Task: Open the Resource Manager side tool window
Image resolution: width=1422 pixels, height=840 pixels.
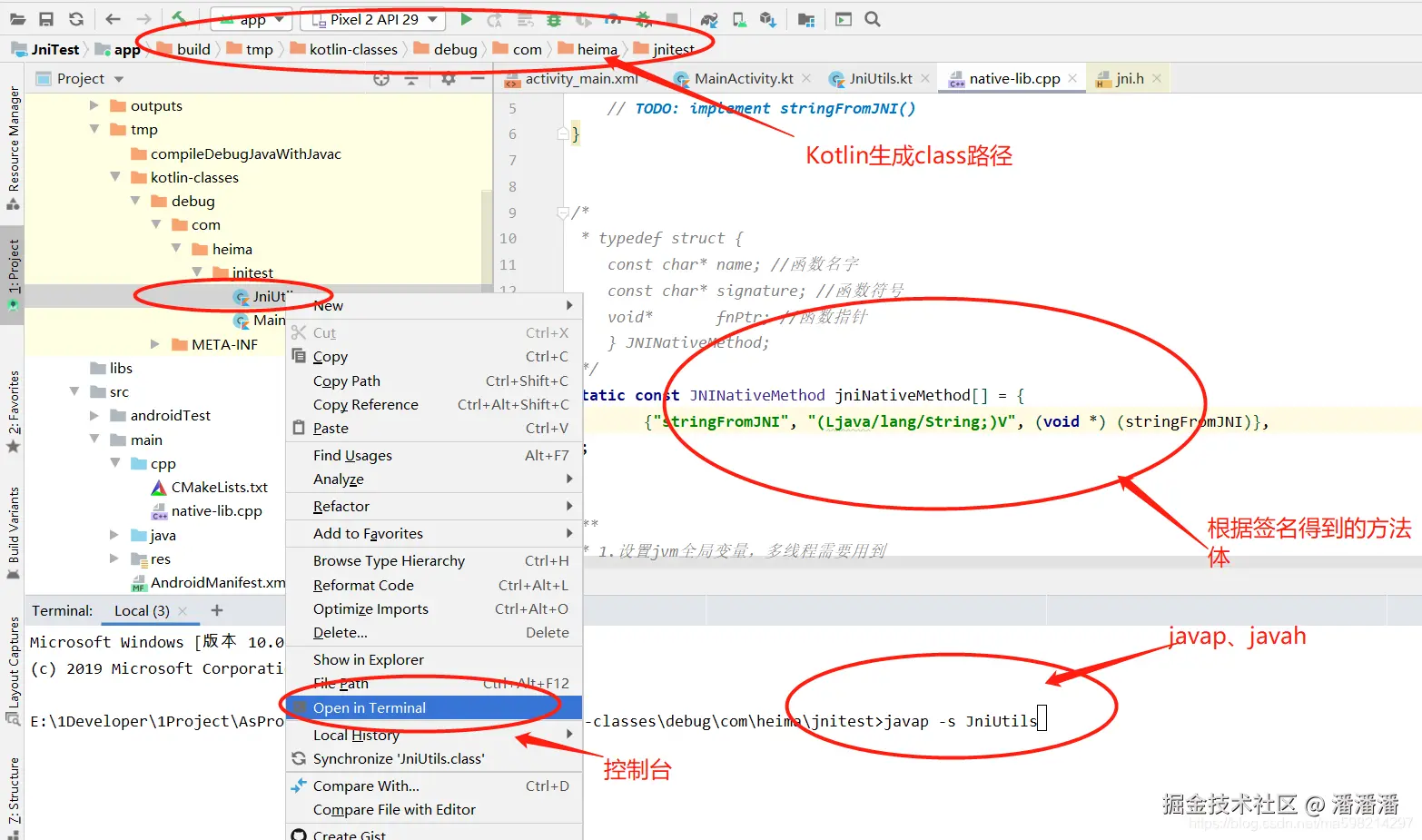Action: click(x=13, y=147)
